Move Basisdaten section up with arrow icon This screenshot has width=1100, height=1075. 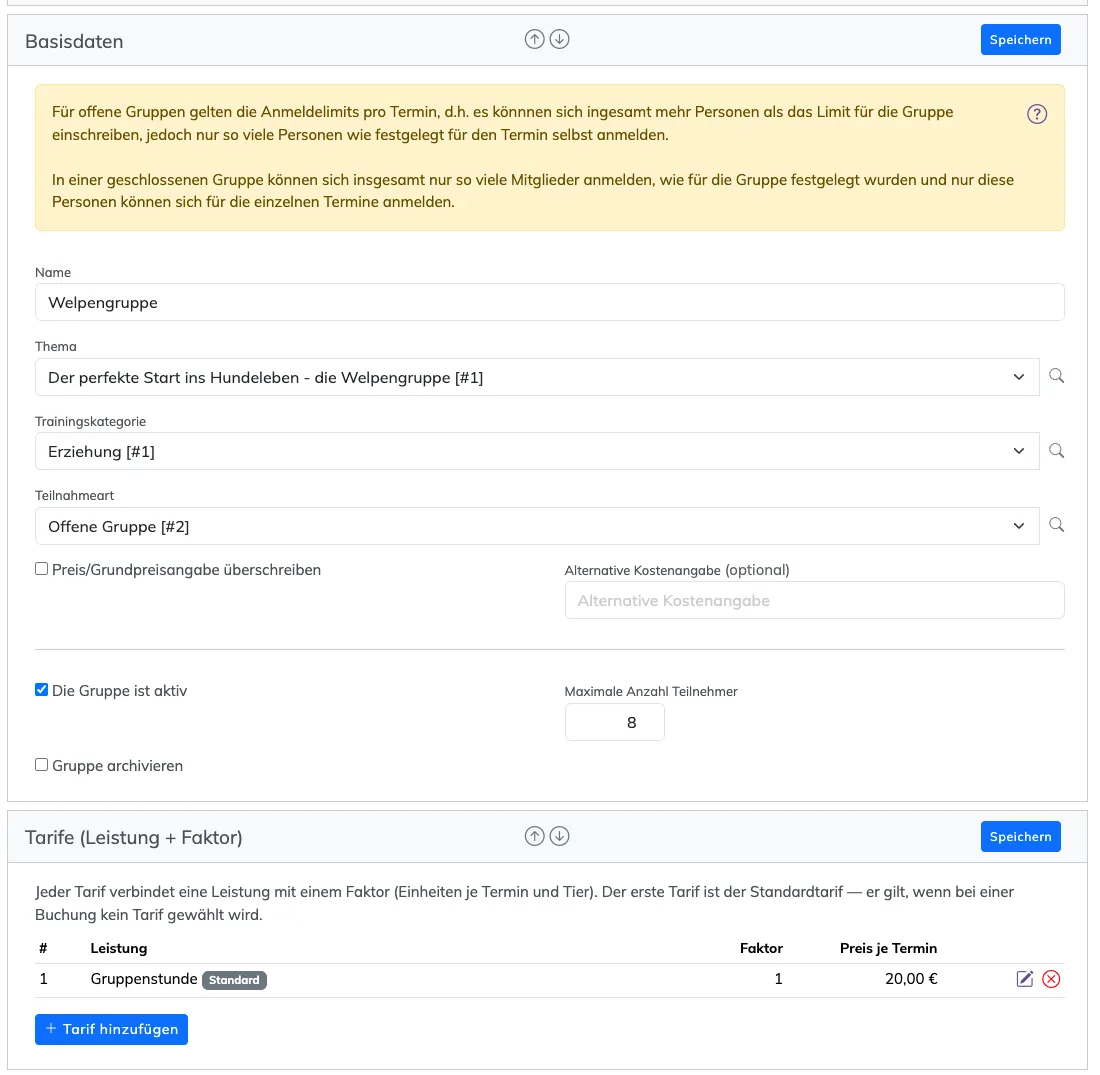tap(535, 39)
